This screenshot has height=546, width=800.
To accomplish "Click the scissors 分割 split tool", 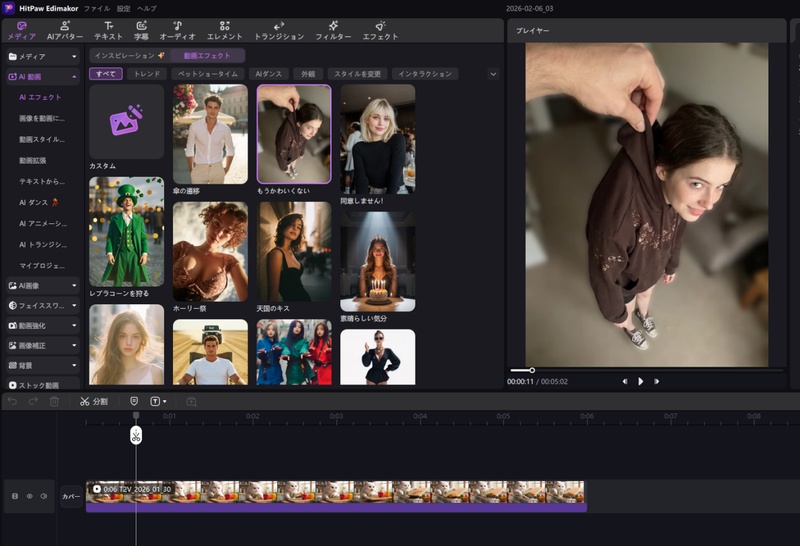I will tap(93, 401).
